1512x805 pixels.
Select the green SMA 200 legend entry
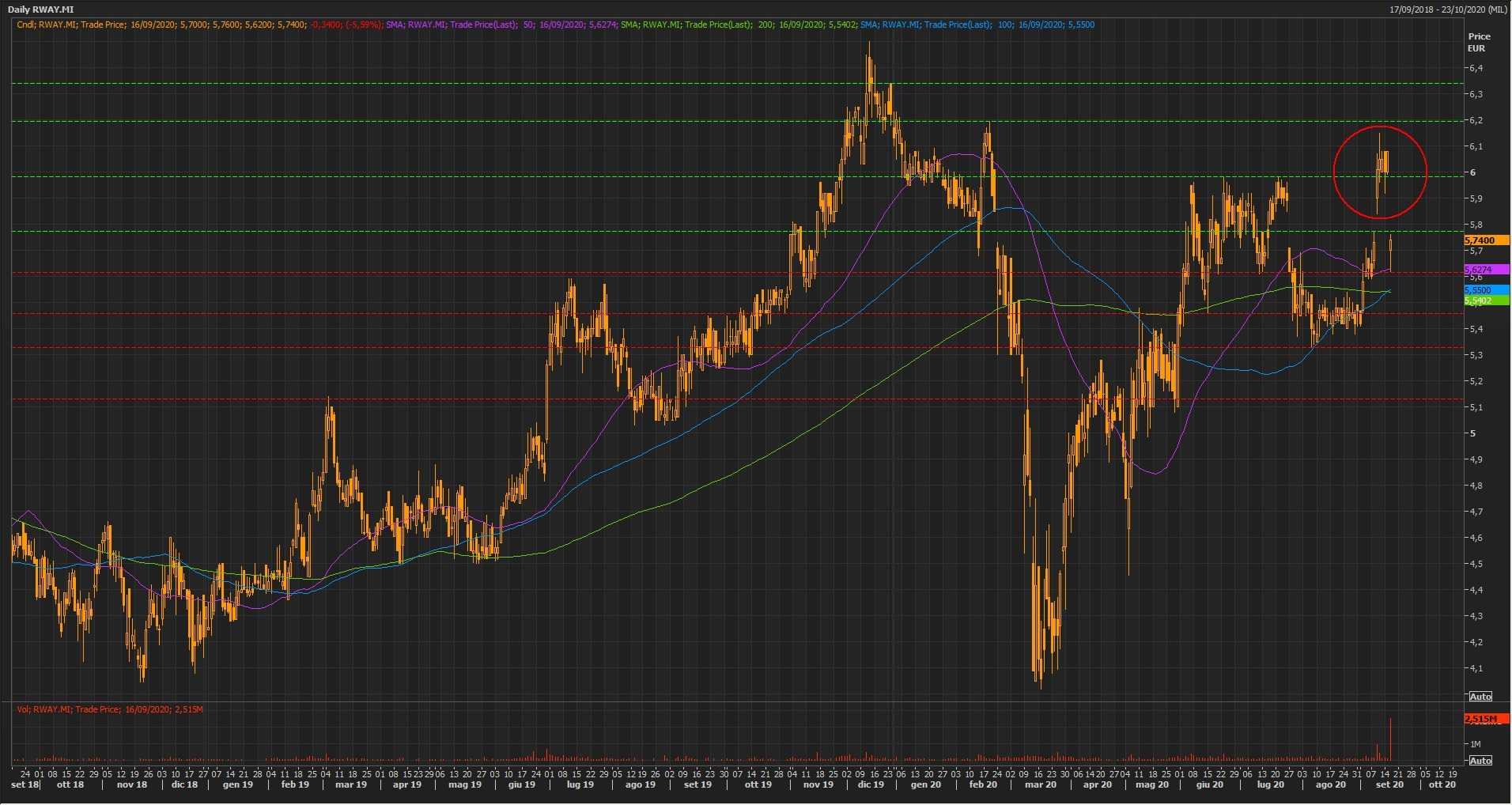(738, 25)
